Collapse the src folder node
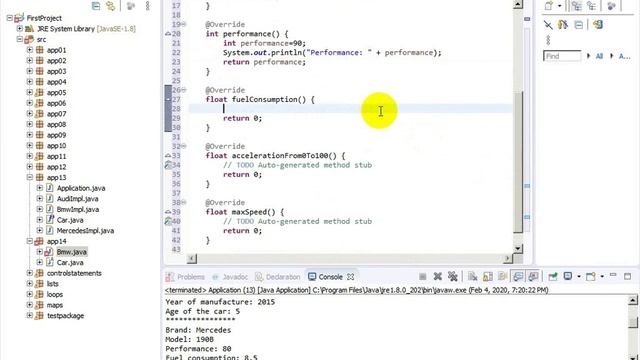 20,39
